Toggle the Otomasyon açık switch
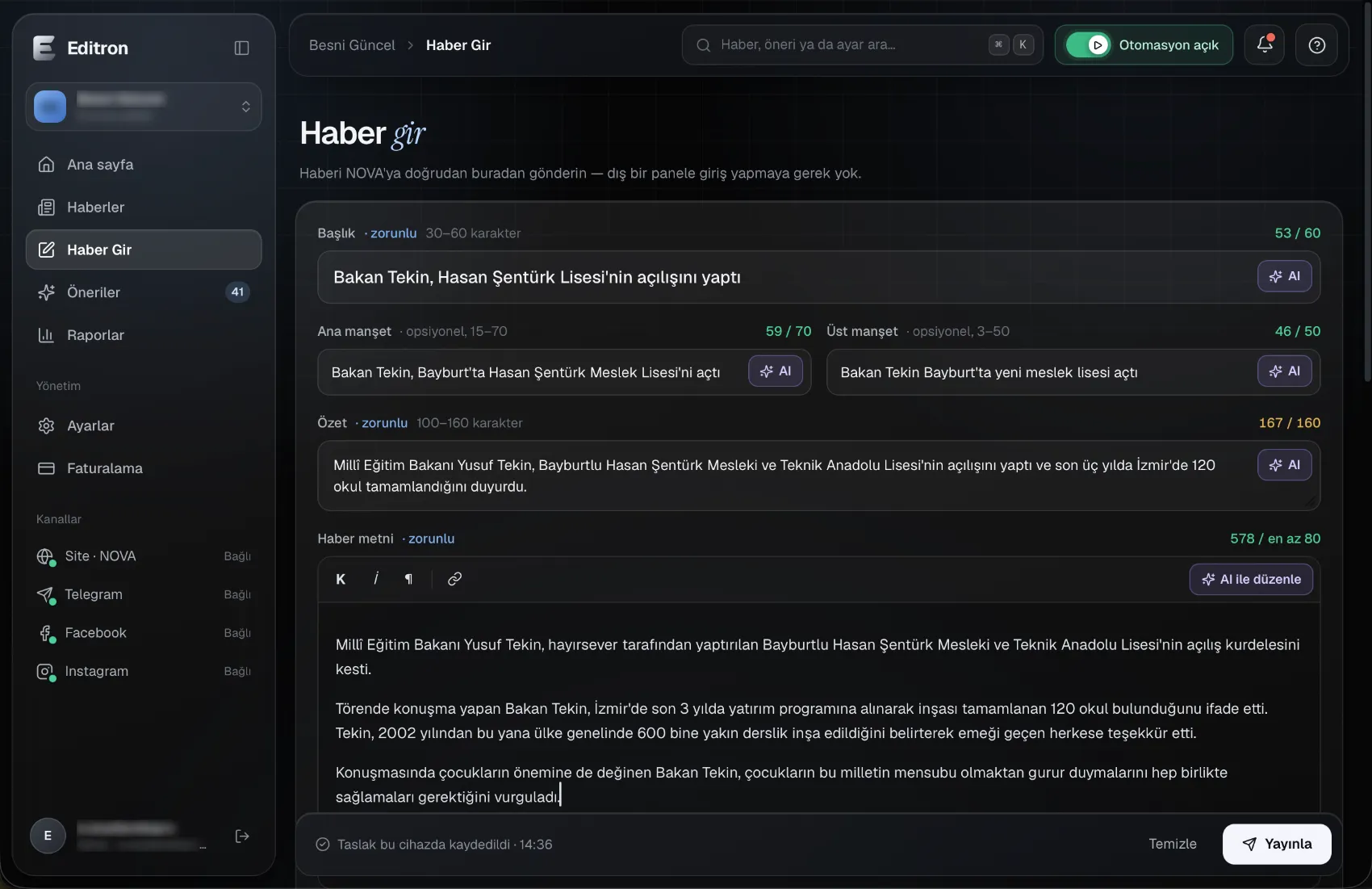This screenshot has height=889, width=1372. pos(1088,45)
